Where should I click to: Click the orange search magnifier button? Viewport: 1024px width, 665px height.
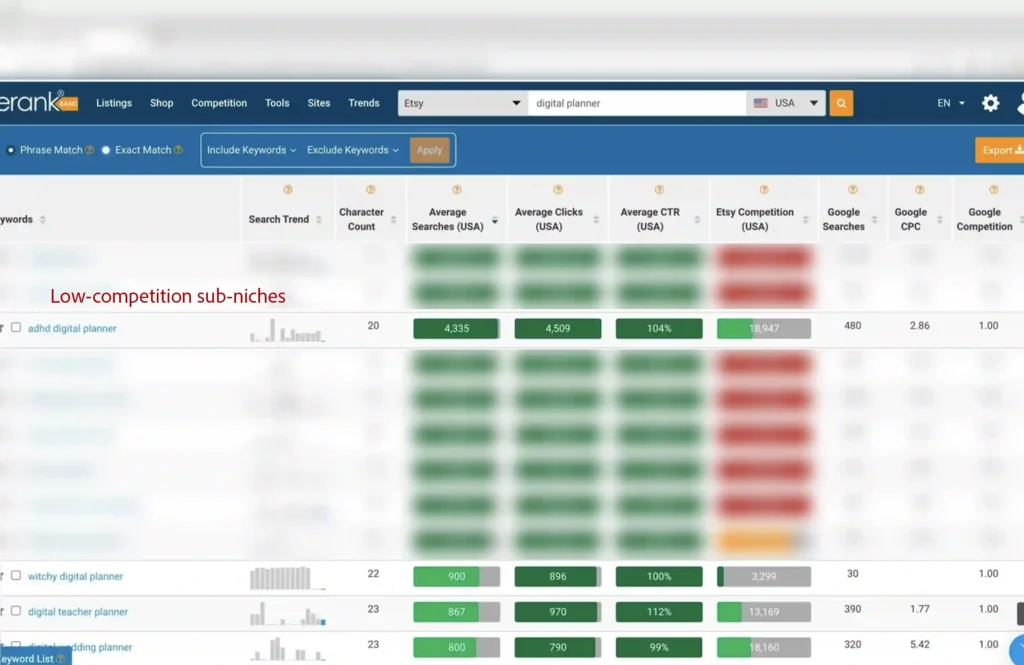(x=841, y=103)
